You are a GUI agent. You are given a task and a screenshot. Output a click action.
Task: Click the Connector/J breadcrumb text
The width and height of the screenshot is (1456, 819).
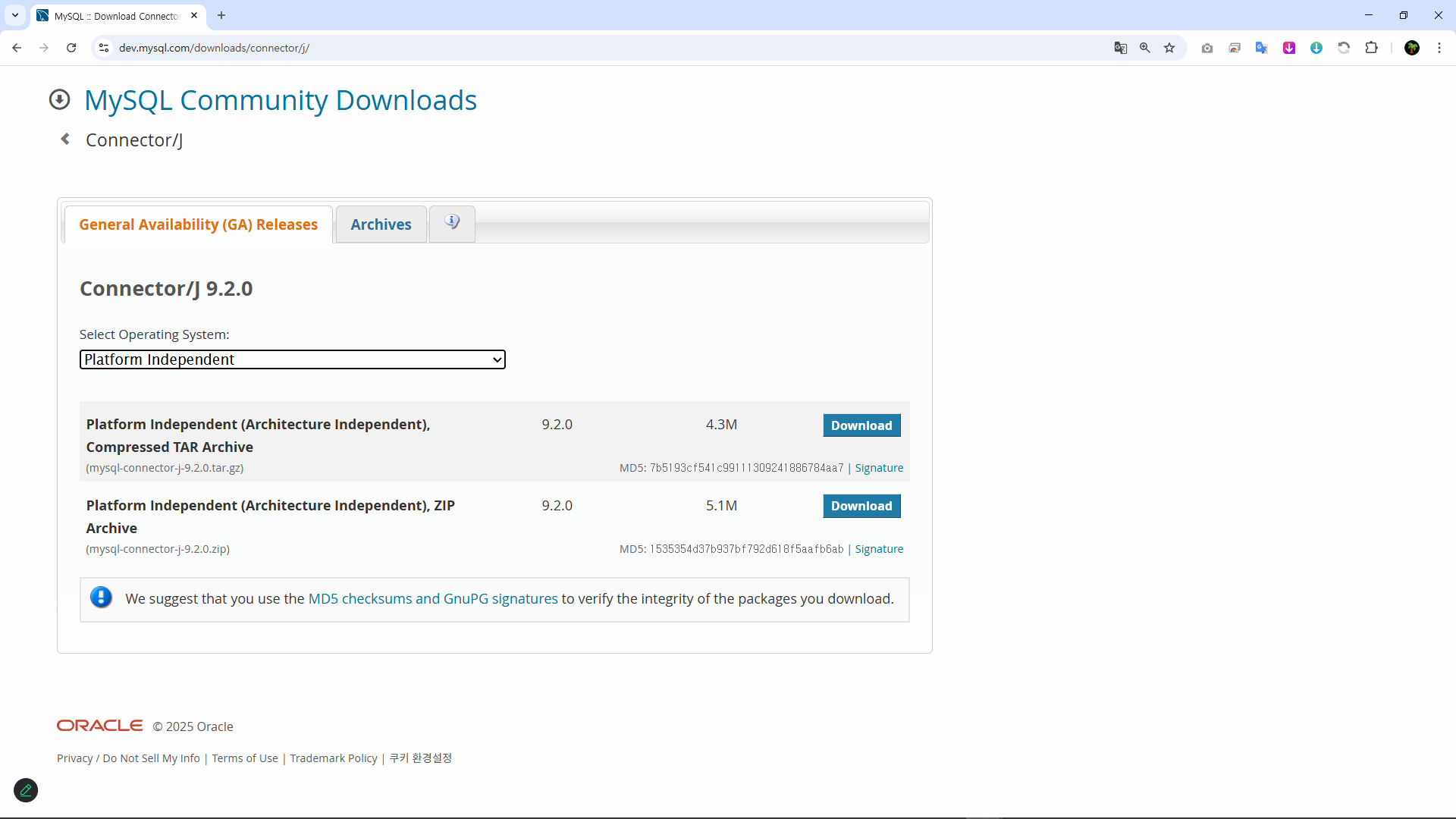134,140
